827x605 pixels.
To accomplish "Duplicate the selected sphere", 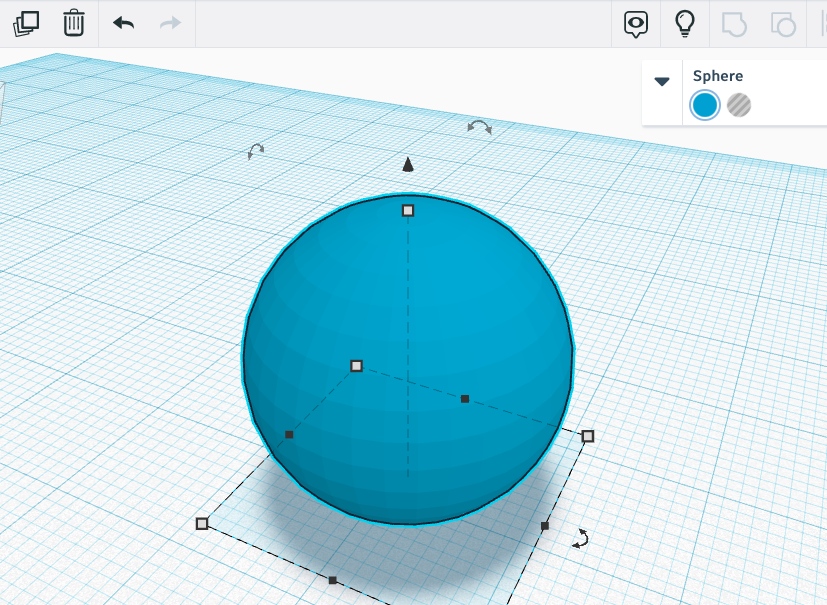I will click(27, 23).
